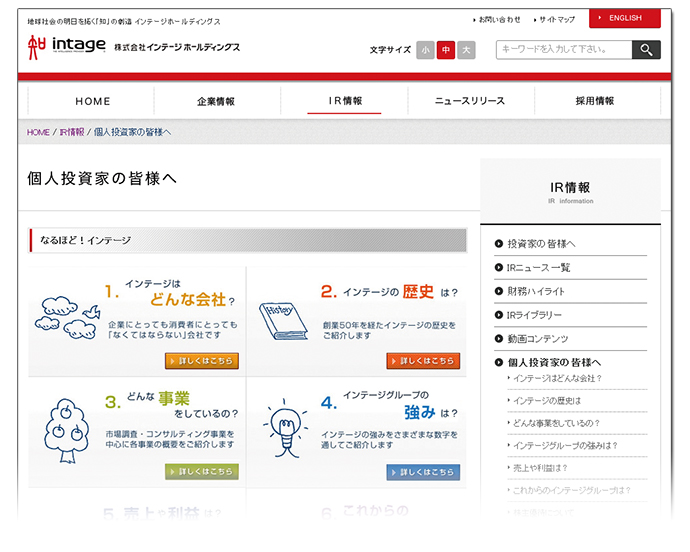Click the IR情報 breadcrumb link
This screenshot has width=690, height=552.
coord(71,132)
